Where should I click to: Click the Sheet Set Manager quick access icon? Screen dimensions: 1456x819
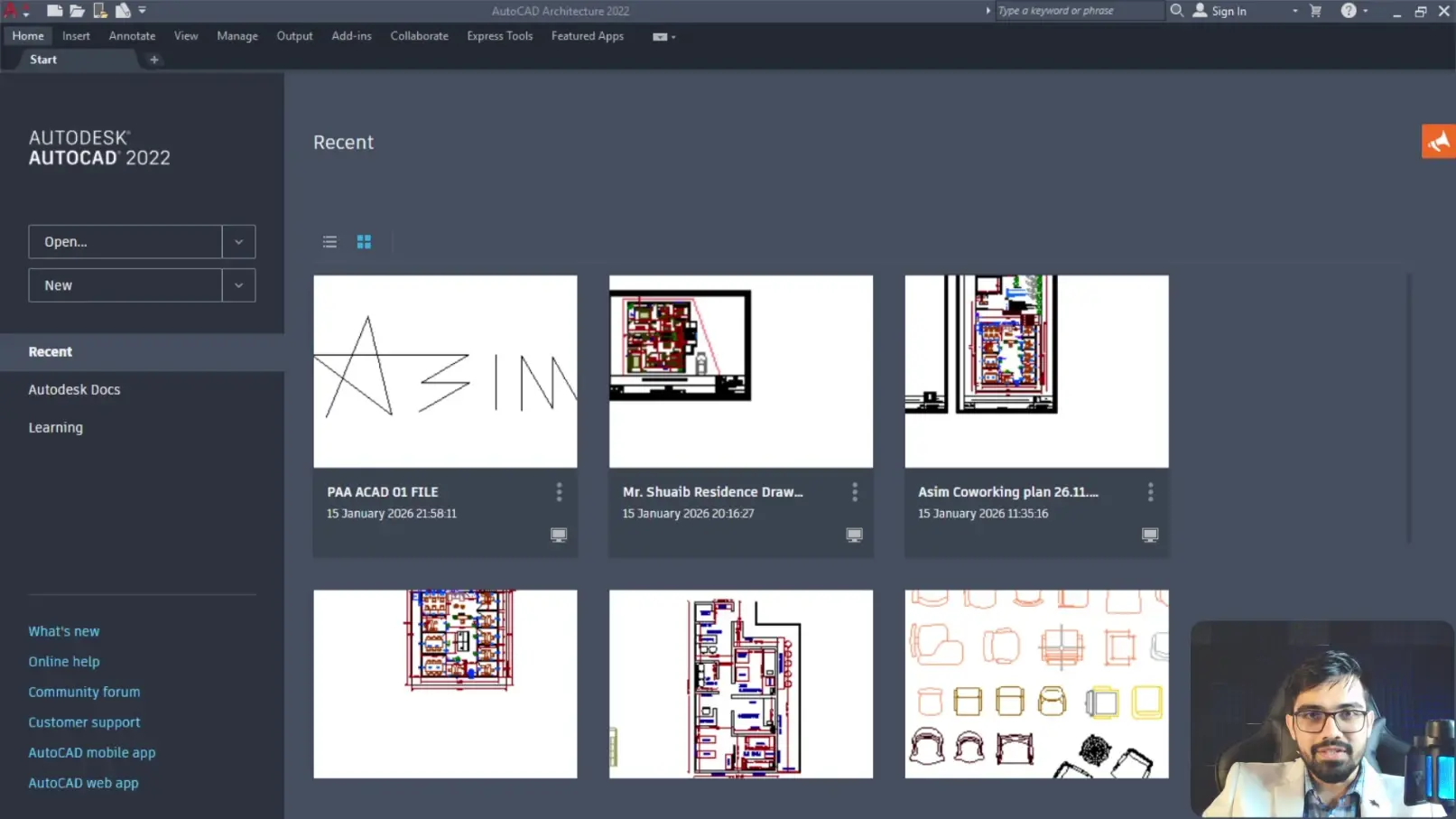tap(123, 11)
